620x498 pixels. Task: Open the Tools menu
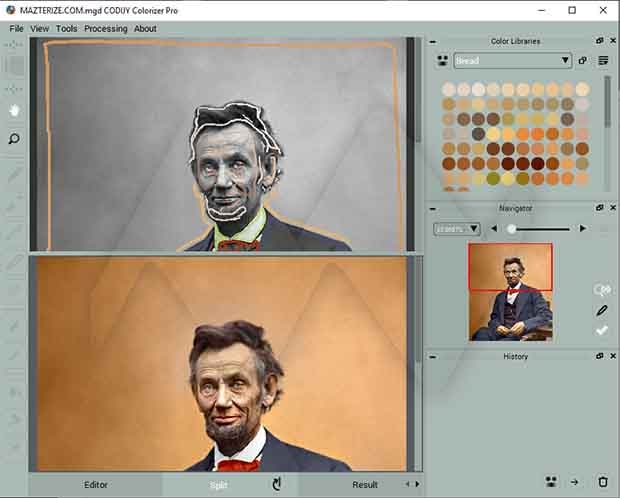[x=66, y=29]
